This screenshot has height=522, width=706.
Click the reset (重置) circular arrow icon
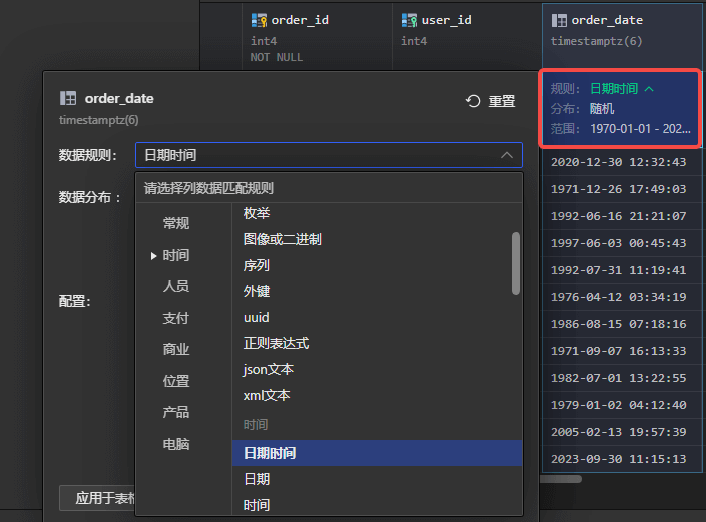coord(473,101)
